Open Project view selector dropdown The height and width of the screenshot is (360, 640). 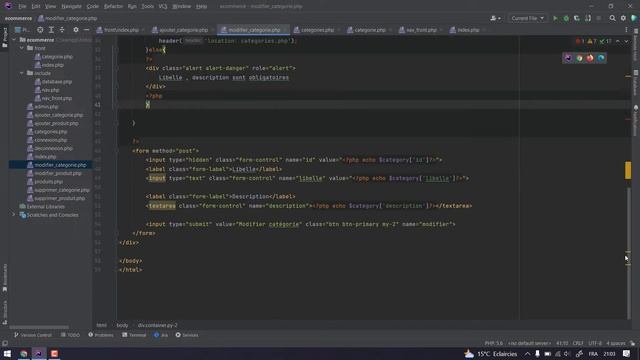point(22,30)
